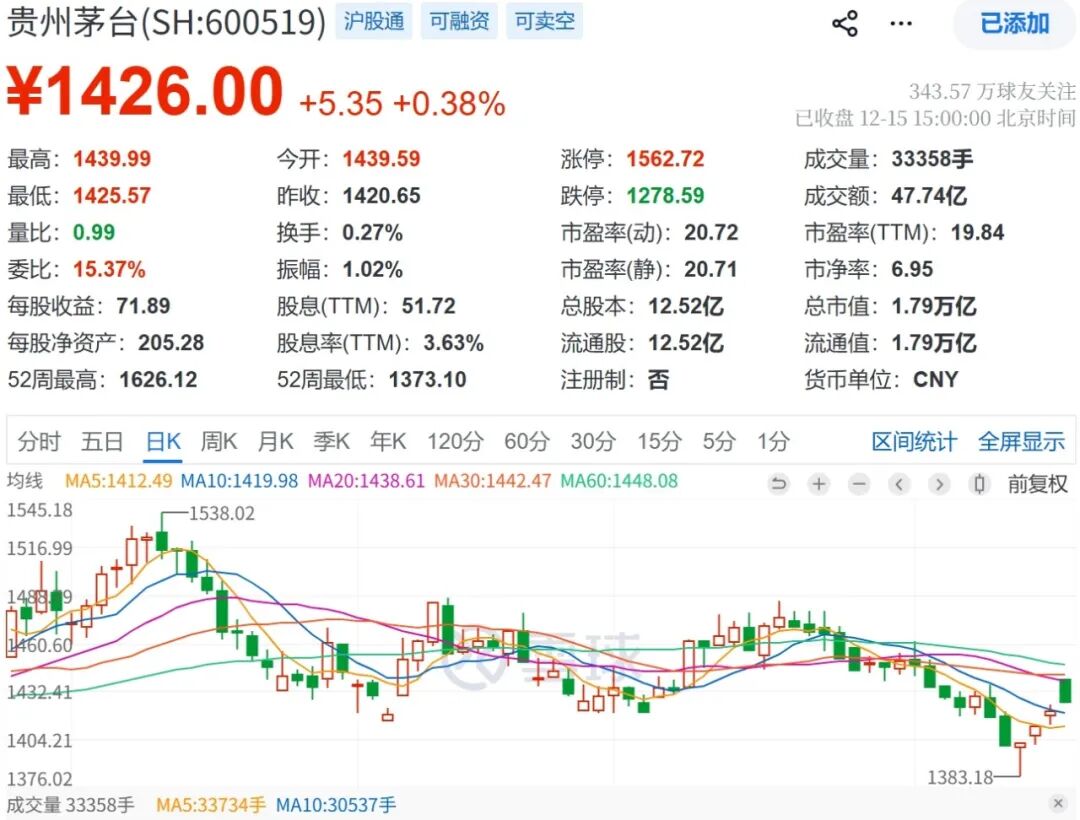This screenshot has height=820, width=1080.
Task: Click the 343.57 万球友关注 followers text
Action: click(992, 92)
